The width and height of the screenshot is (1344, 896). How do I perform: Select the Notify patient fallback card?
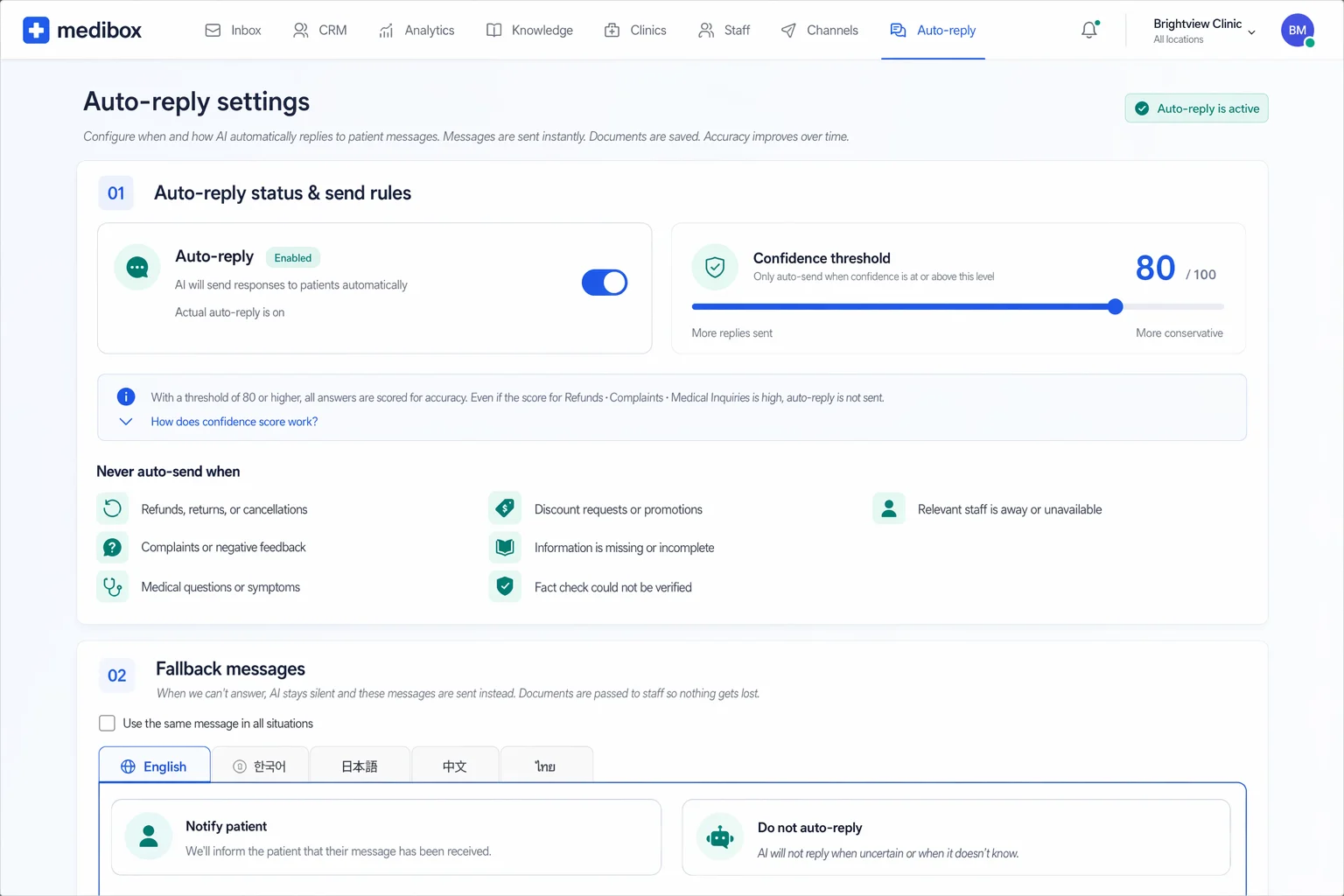(386, 837)
